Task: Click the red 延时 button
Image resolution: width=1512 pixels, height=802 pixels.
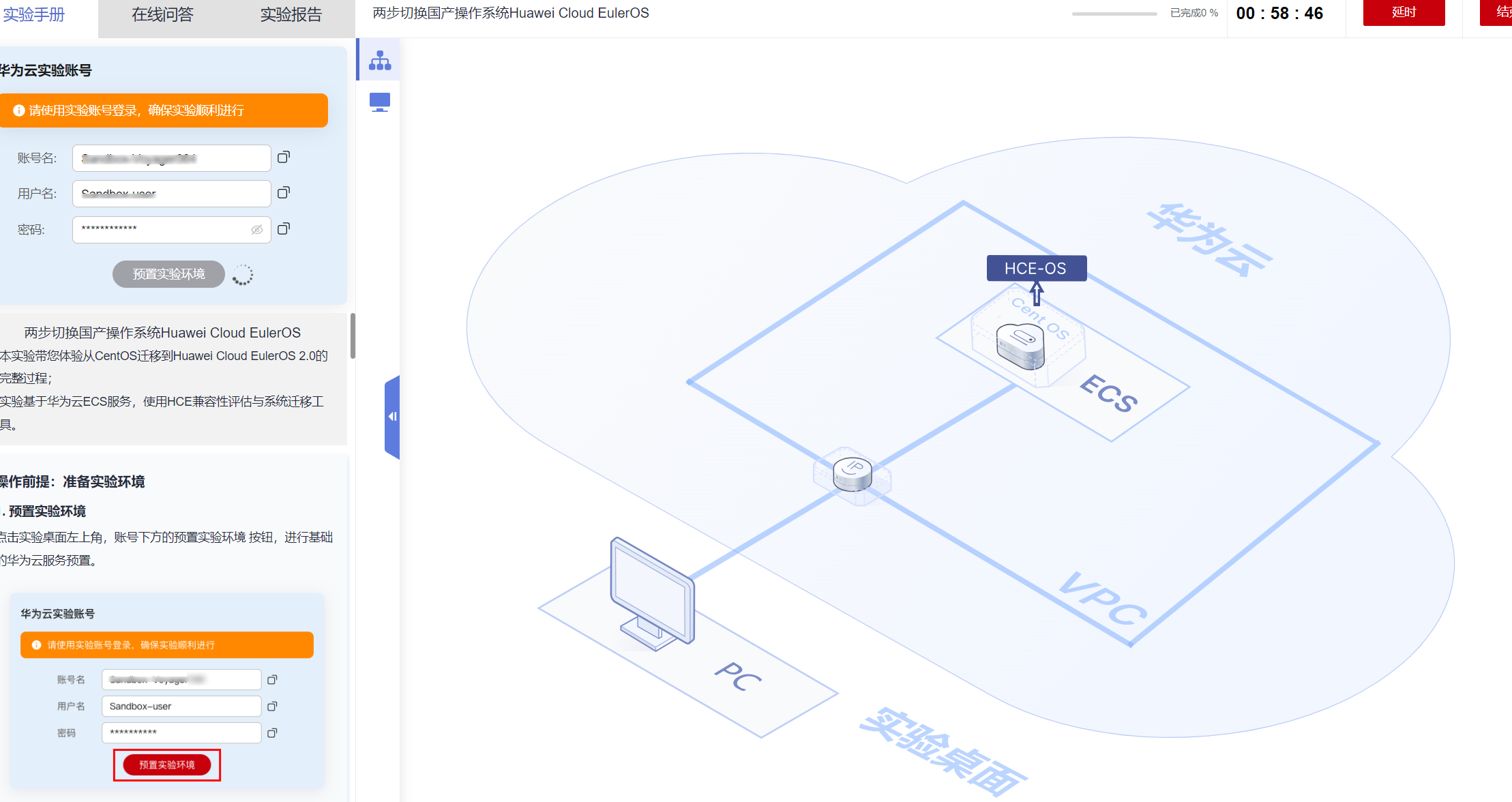Action: pyautogui.click(x=1404, y=12)
